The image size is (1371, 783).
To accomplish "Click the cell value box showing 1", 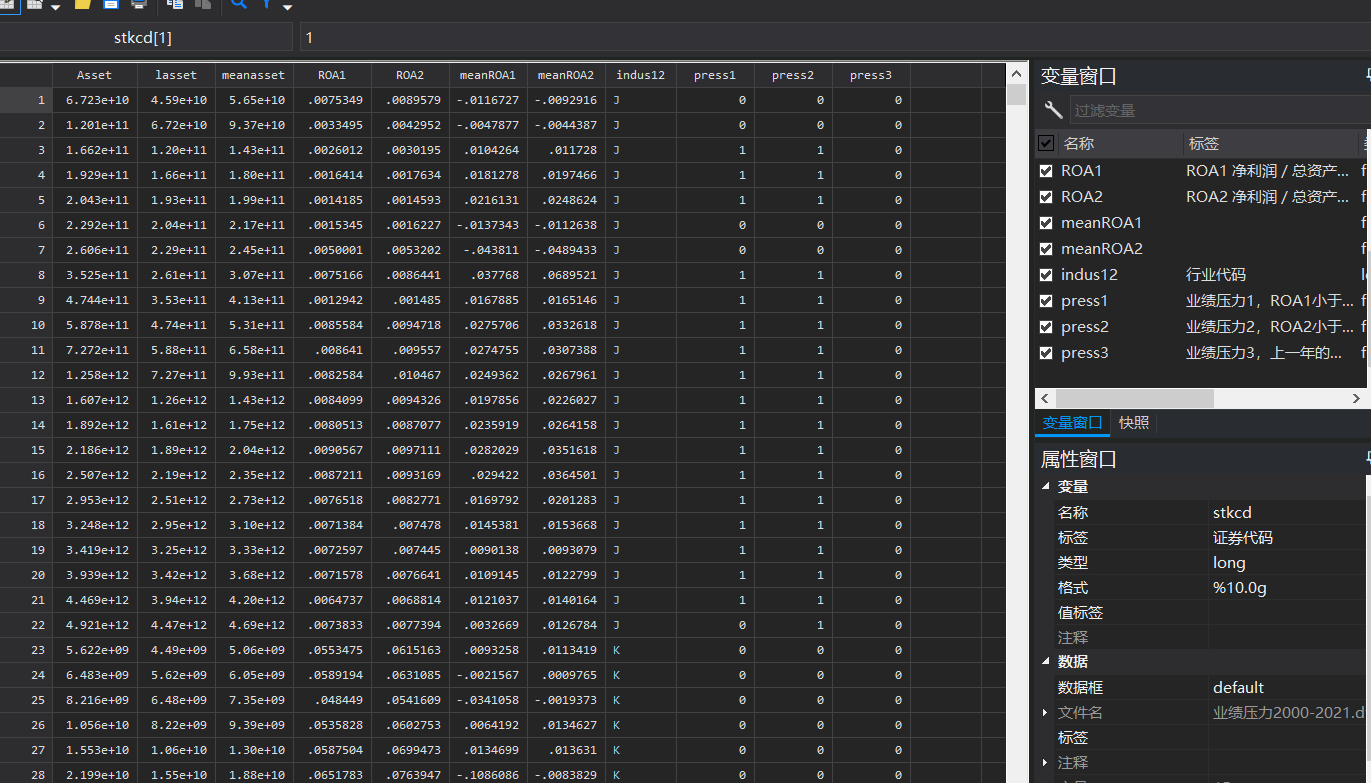I will (x=835, y=37).
